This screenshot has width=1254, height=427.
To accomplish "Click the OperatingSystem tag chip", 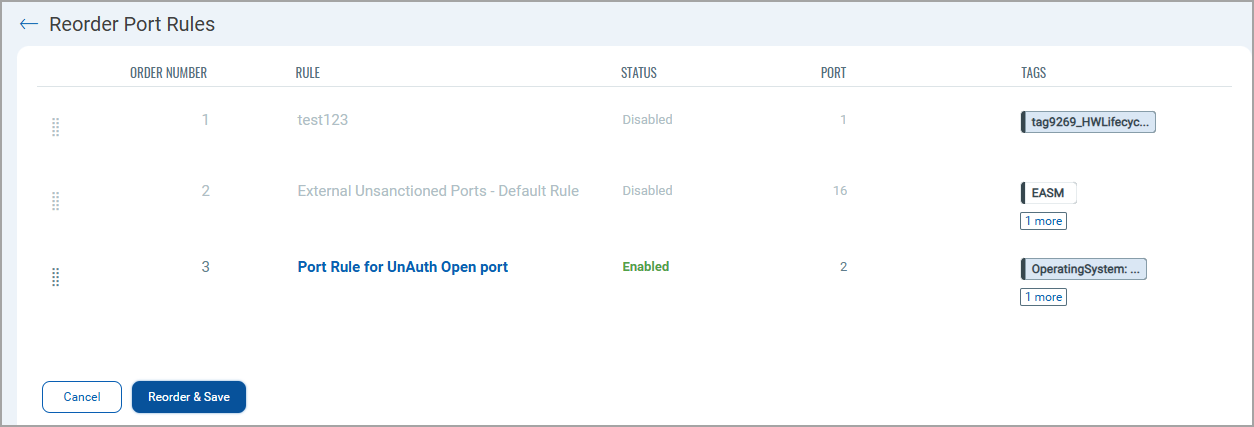I will [1083, 269].
